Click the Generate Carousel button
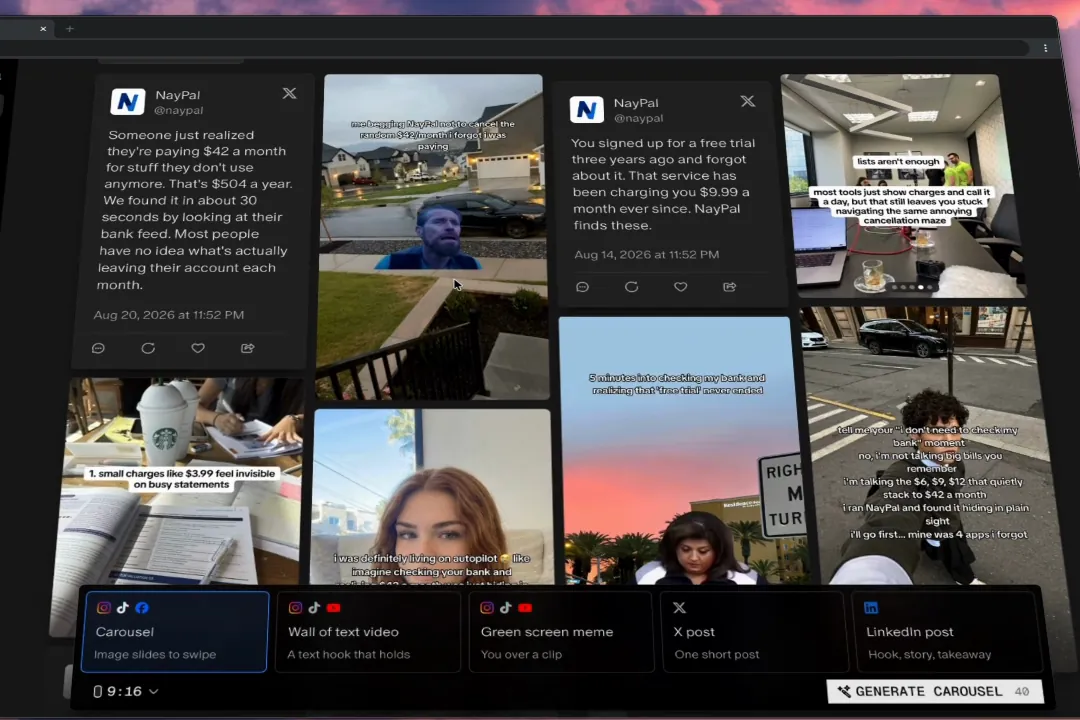 tap(935, 692)
